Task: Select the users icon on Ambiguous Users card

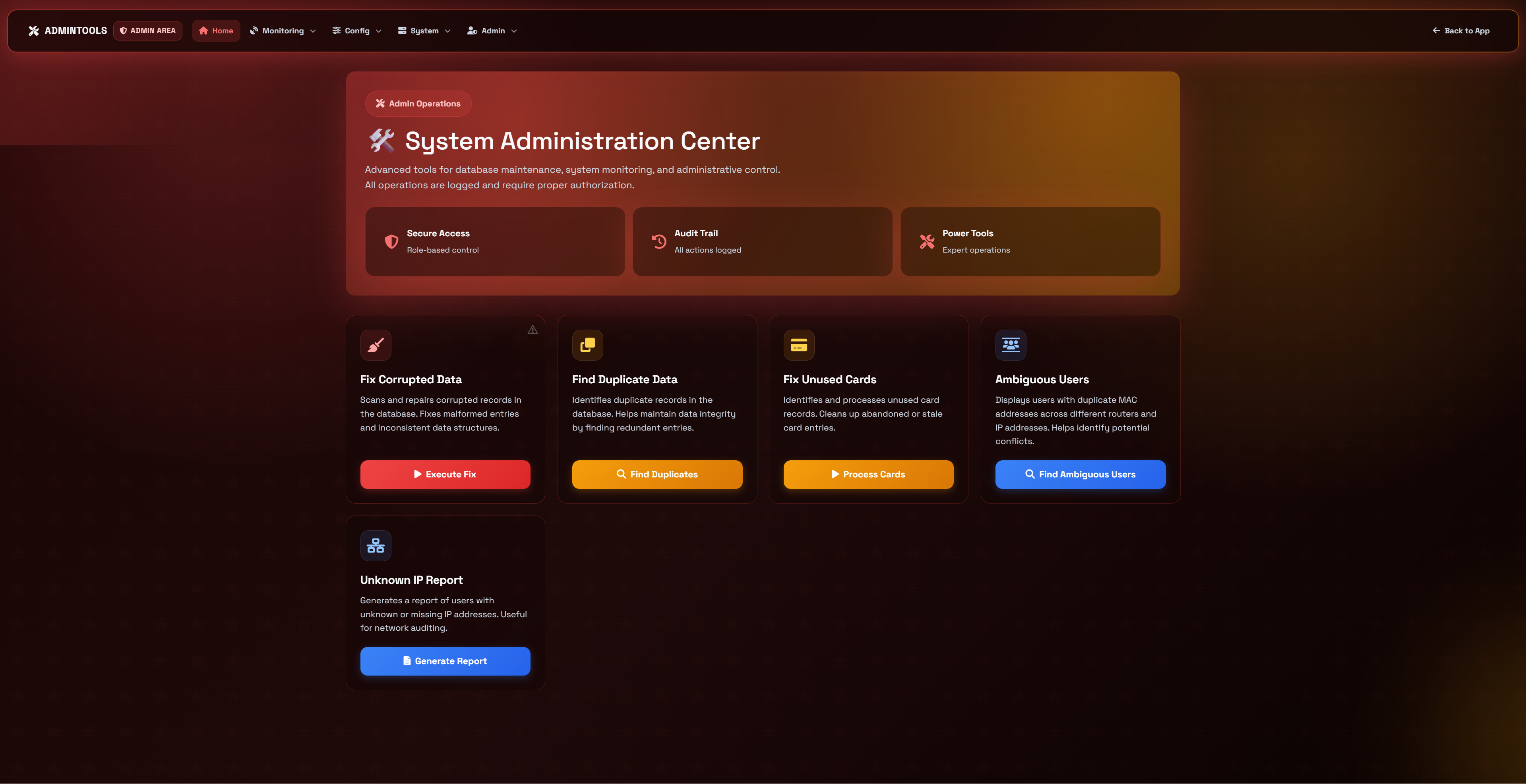Action: [x=1011, y=345]
